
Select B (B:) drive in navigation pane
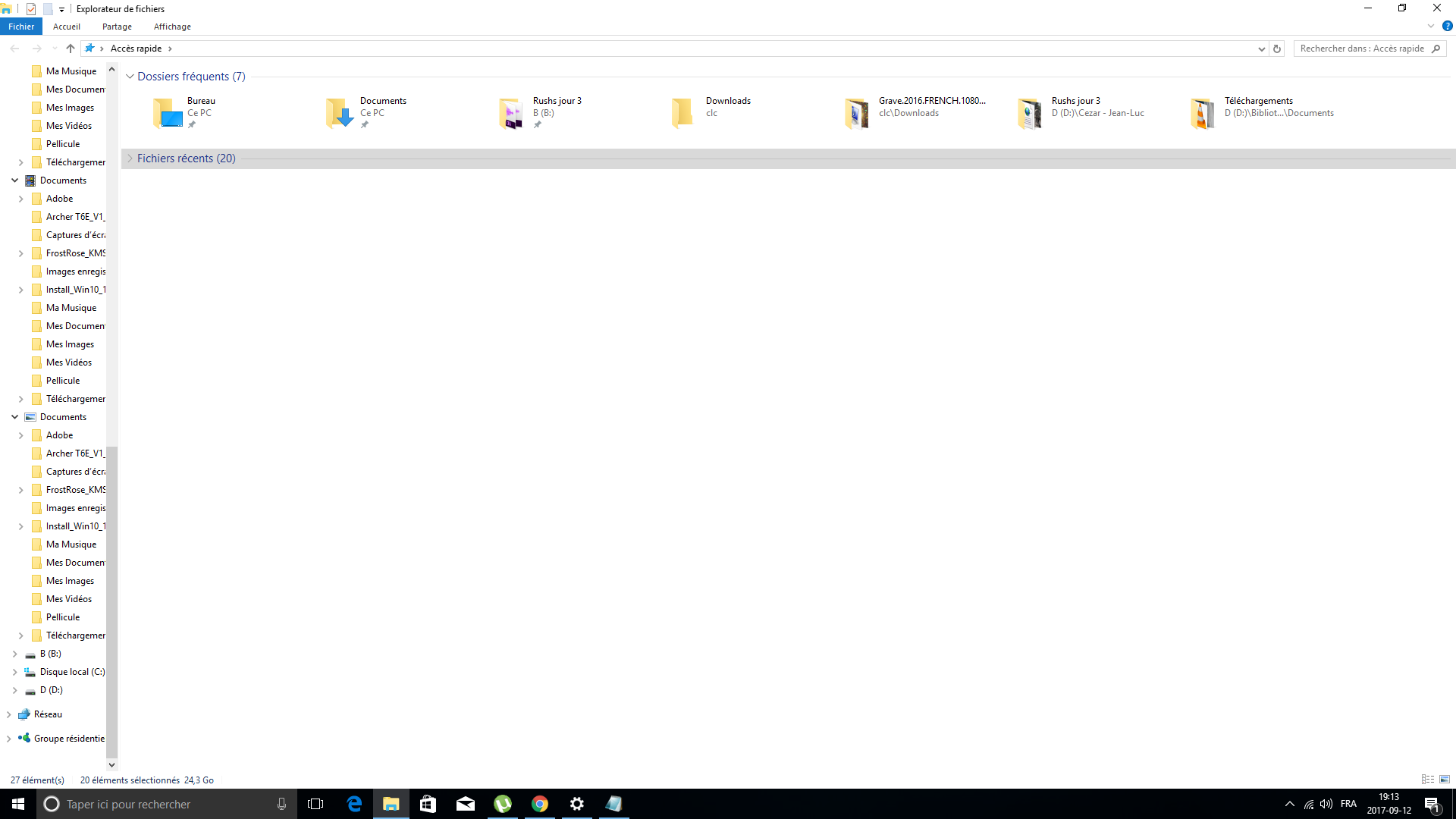click(51, 654)
